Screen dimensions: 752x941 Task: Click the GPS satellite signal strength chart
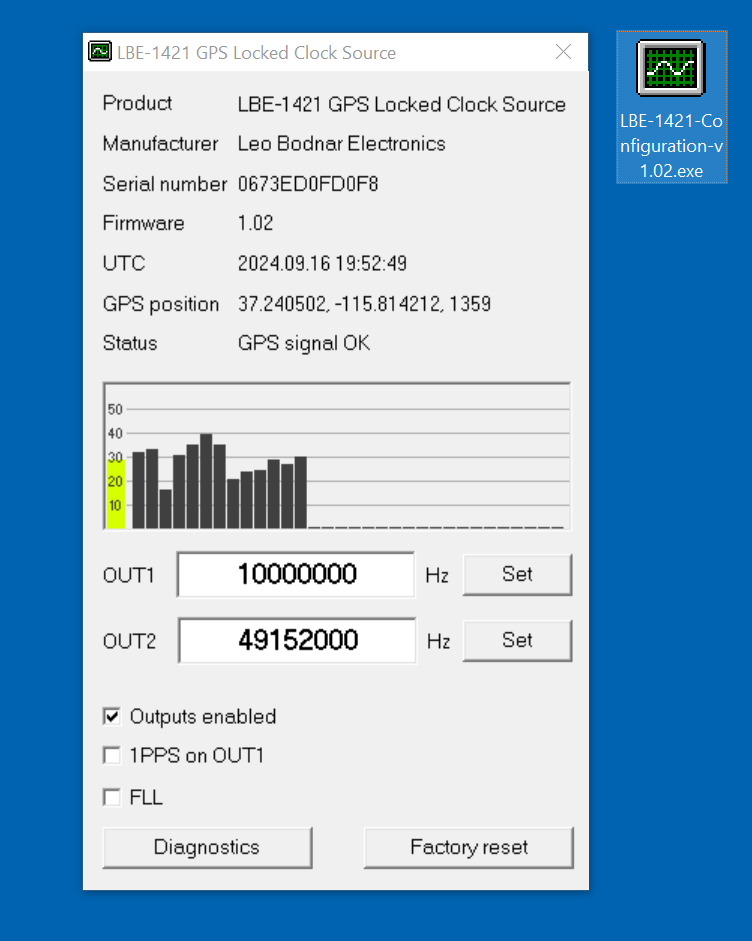tap(337, 456)
